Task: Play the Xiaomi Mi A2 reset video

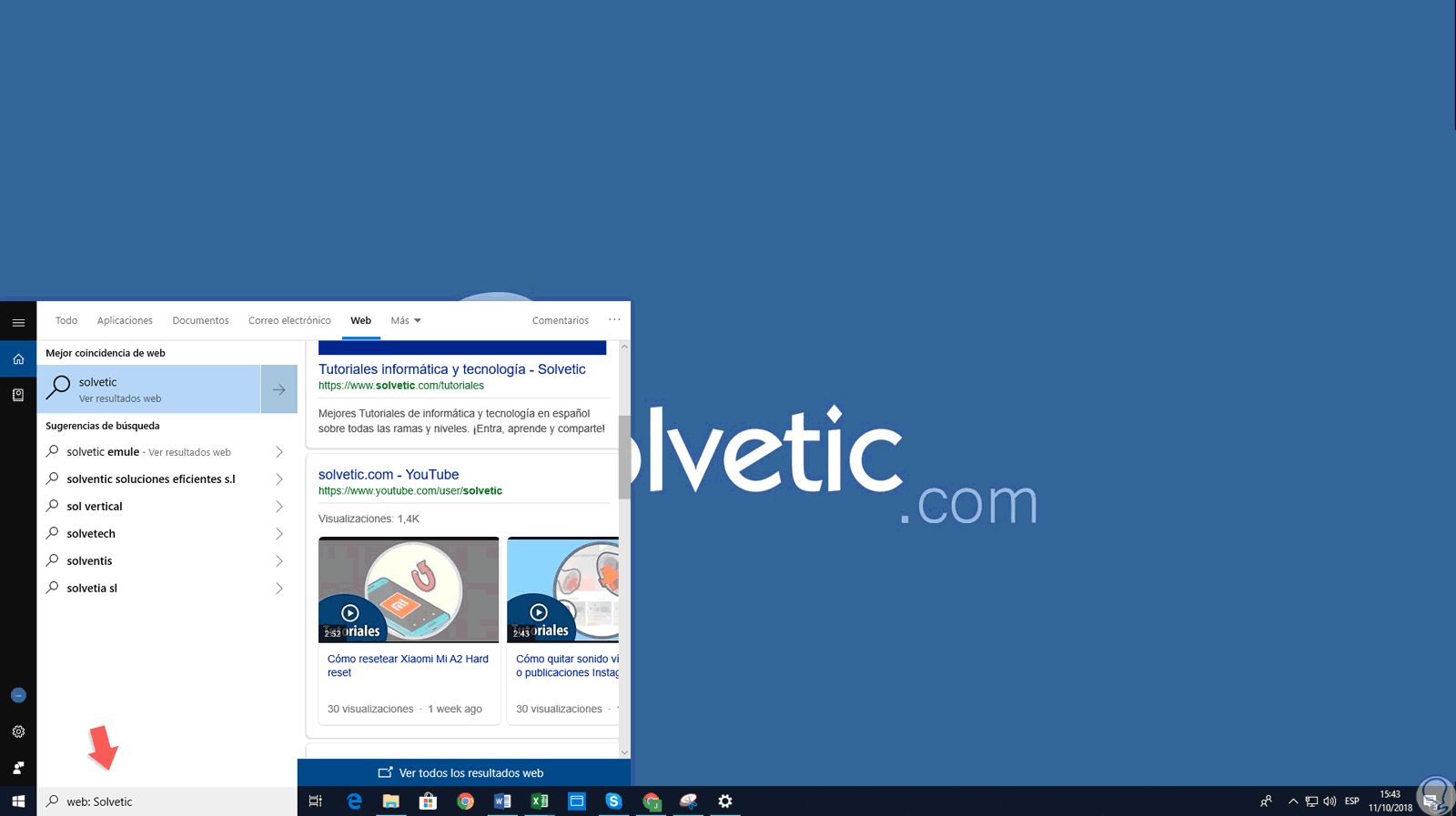Action: pyautogui.click(x=350, y=613)
